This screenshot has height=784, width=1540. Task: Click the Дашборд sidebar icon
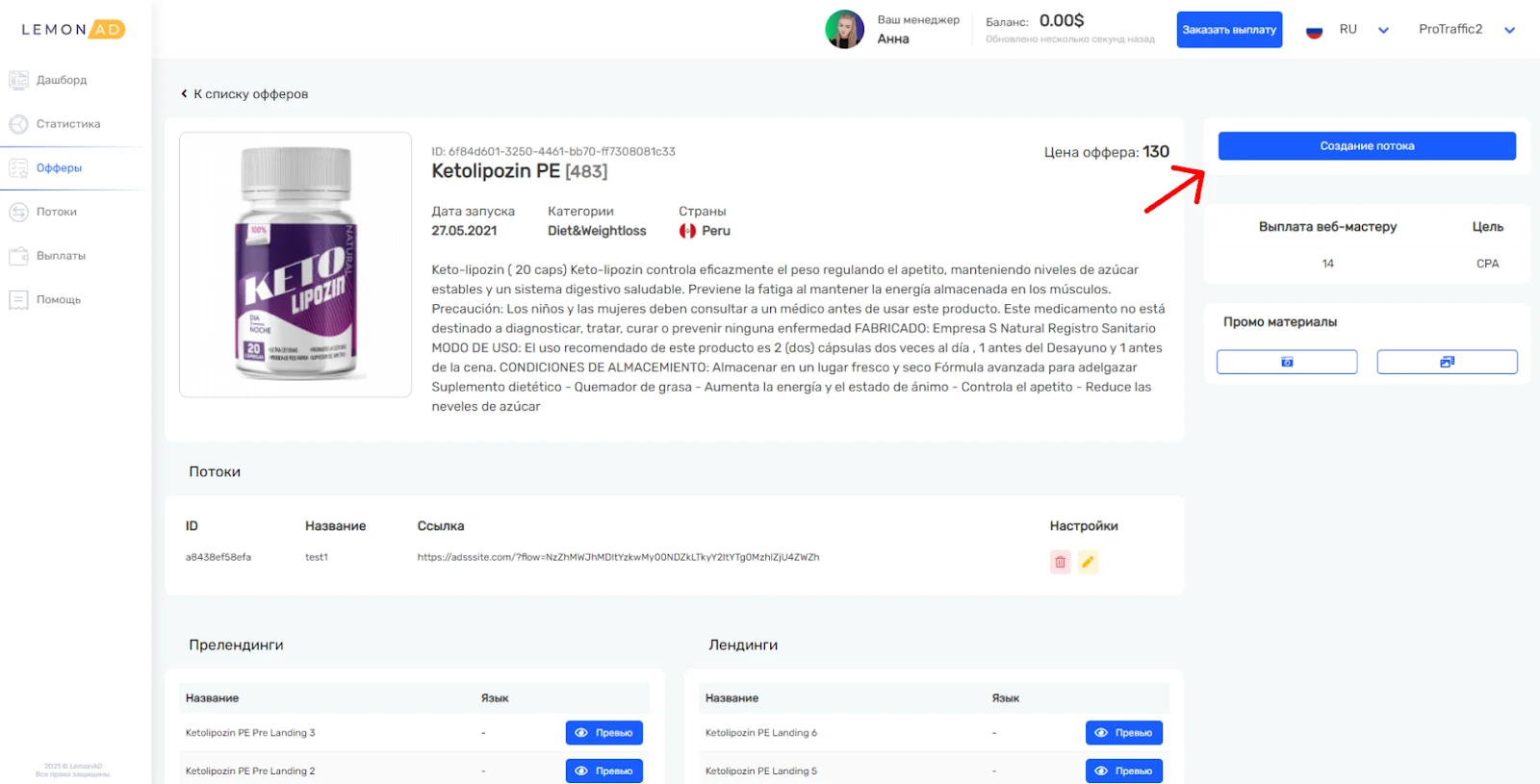[18, 80]
